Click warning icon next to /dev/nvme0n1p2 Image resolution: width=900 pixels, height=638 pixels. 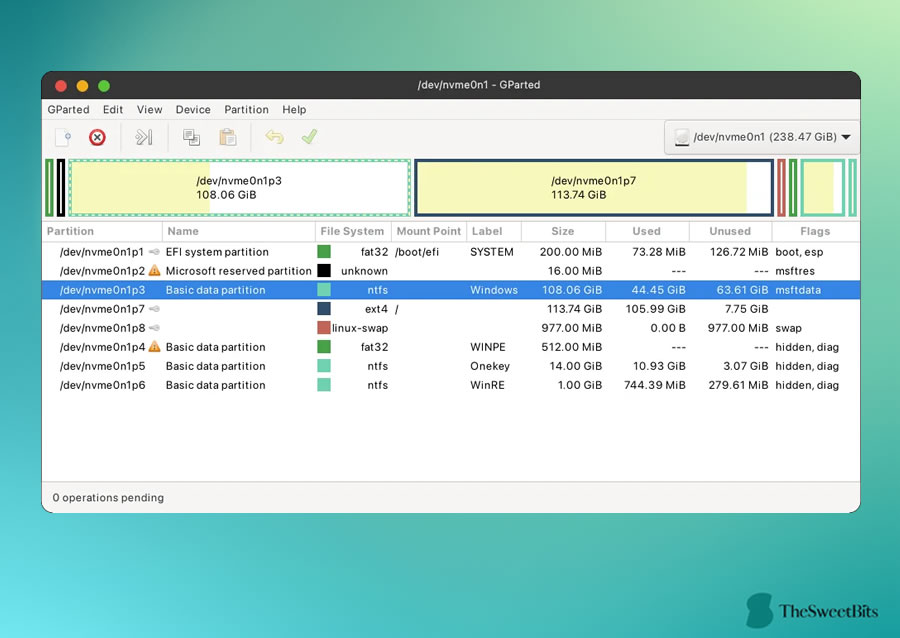click(x=154, y=270)
